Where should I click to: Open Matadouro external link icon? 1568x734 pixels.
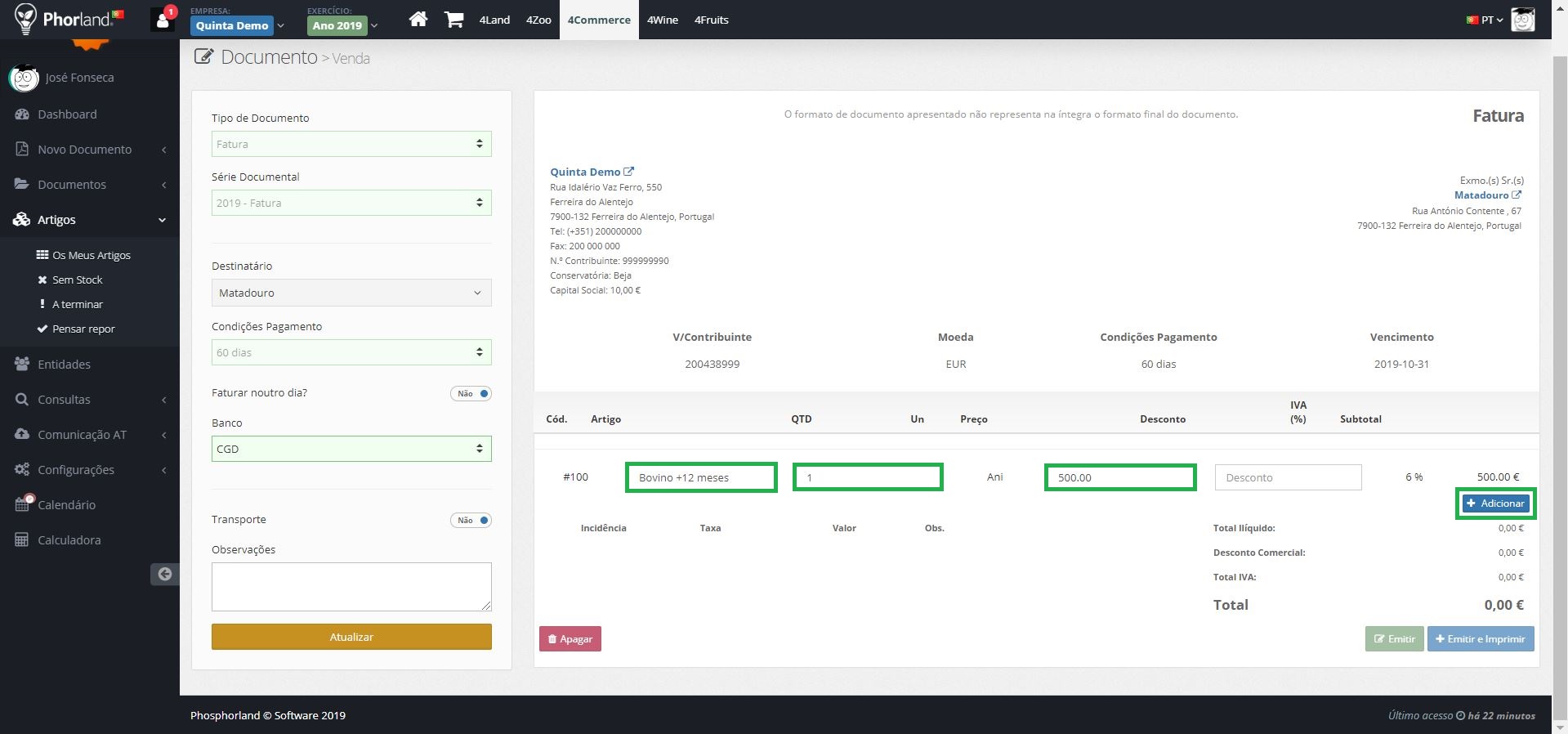point(1517,195)
